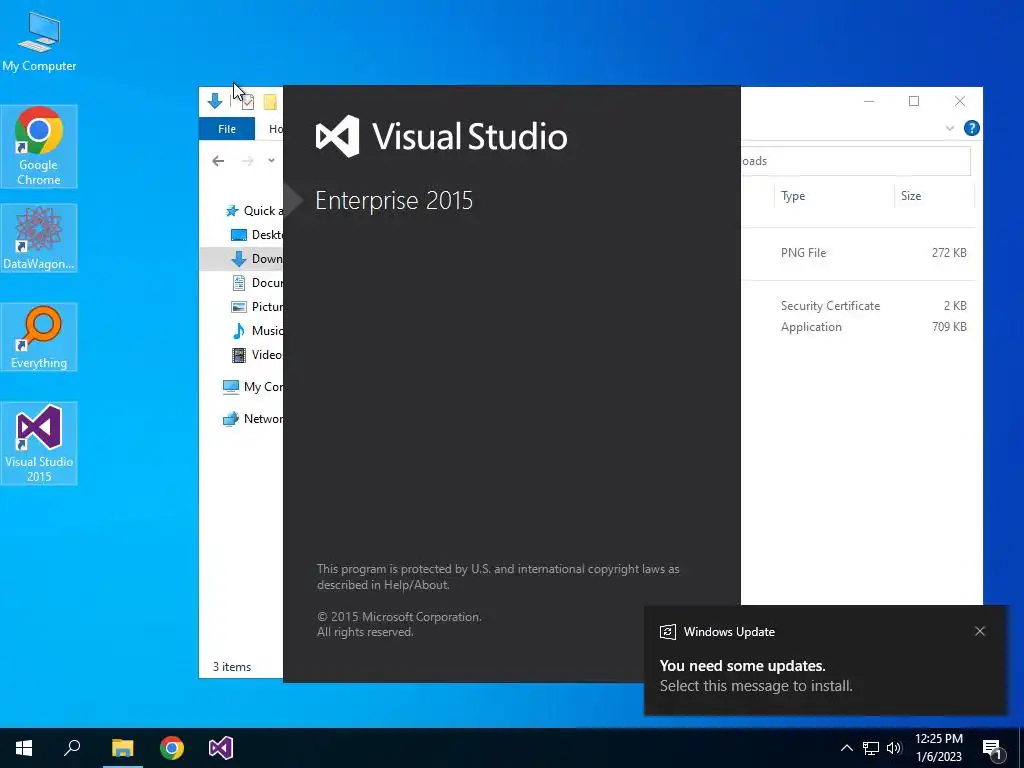Open network status tray icon
This screenshot has height=768, width=1024.
[x=871, y=748]
